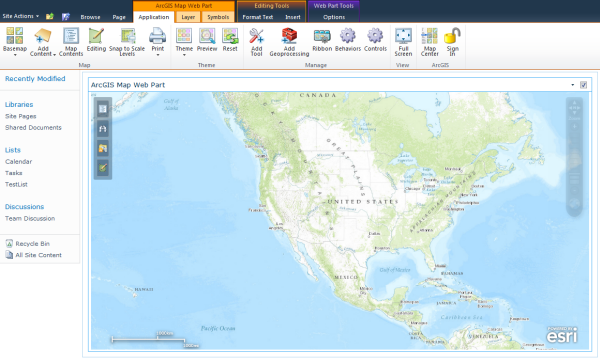Open the Libraries heading link
Viewport: 600px width, 363px height.
coord(19,104)
